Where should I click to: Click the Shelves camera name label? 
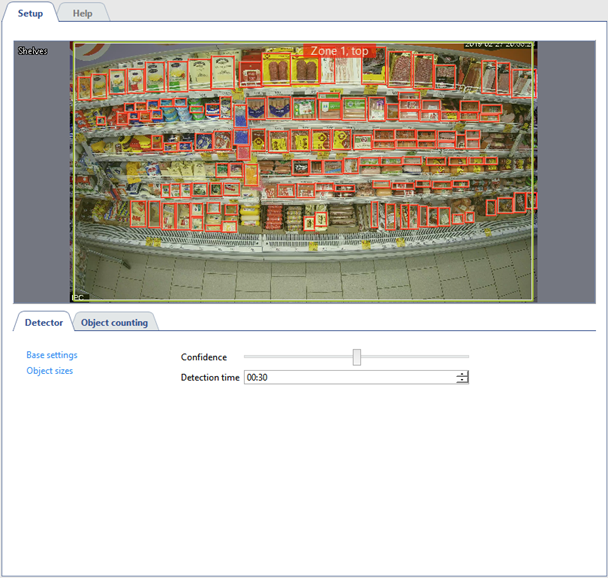tap(33, 50)
